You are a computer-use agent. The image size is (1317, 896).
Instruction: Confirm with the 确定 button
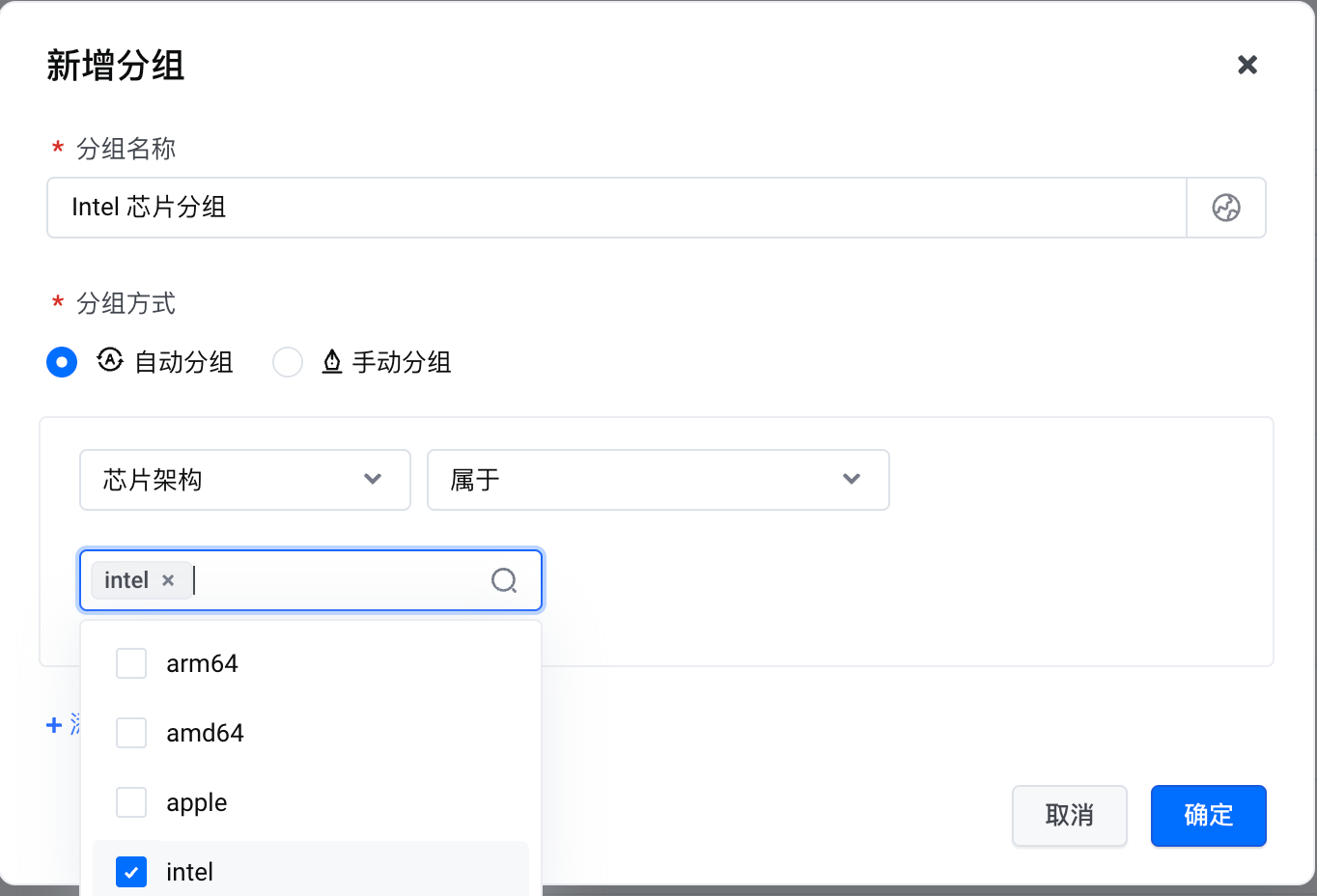point(1208,816)
